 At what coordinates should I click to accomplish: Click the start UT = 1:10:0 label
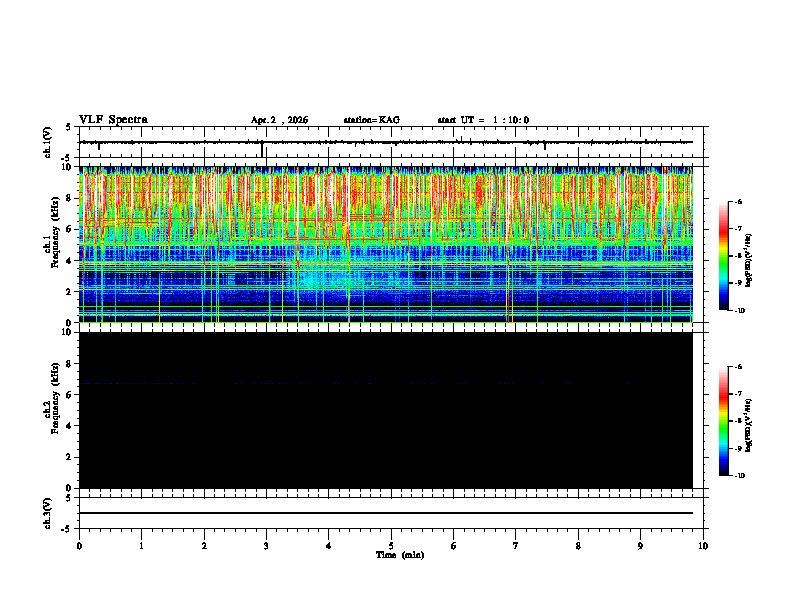click(x=483, y=120)
